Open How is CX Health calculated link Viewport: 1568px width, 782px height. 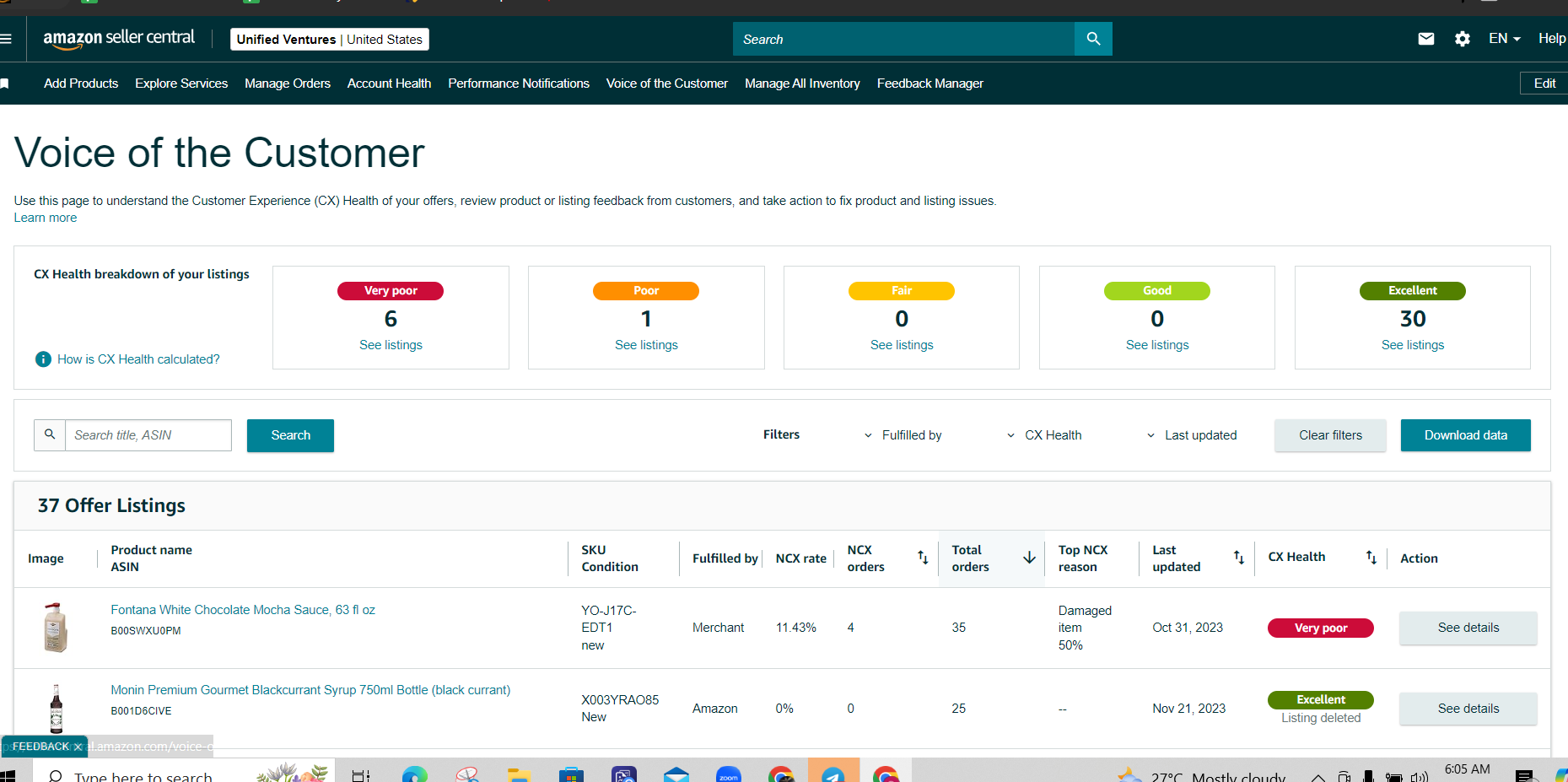(138, 359)
